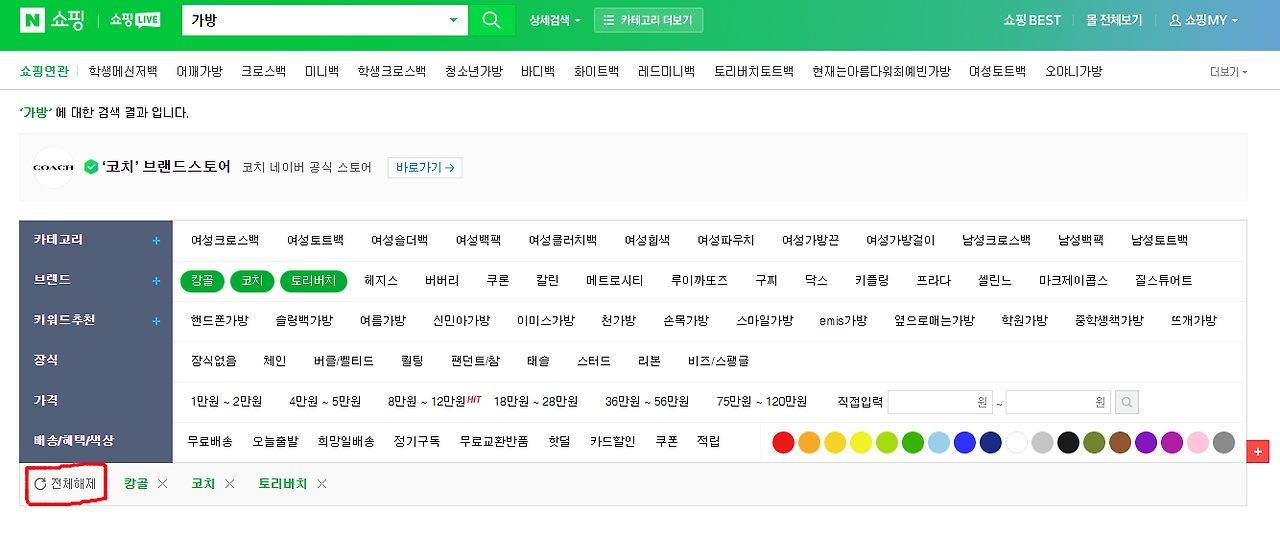This screenshot has height=536, width=1280.
Task: Click the 전체해제 reset button
Action: tap(65, 484)
